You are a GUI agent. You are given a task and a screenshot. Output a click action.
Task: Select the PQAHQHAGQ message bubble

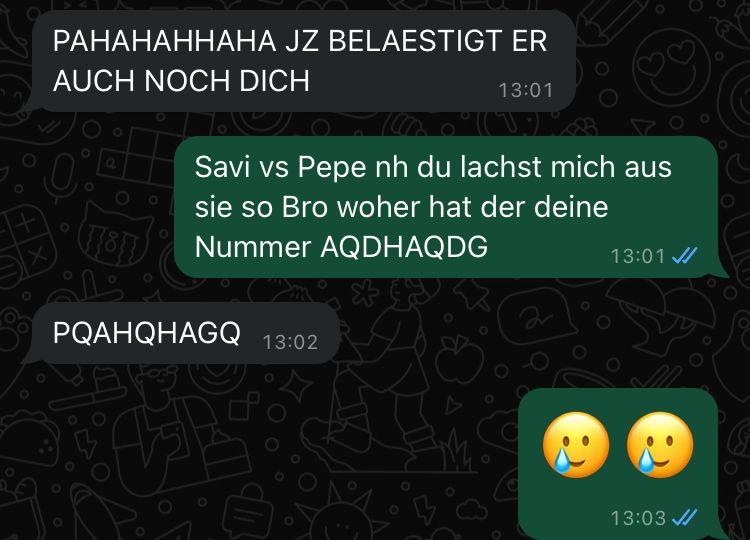point(182,333)
